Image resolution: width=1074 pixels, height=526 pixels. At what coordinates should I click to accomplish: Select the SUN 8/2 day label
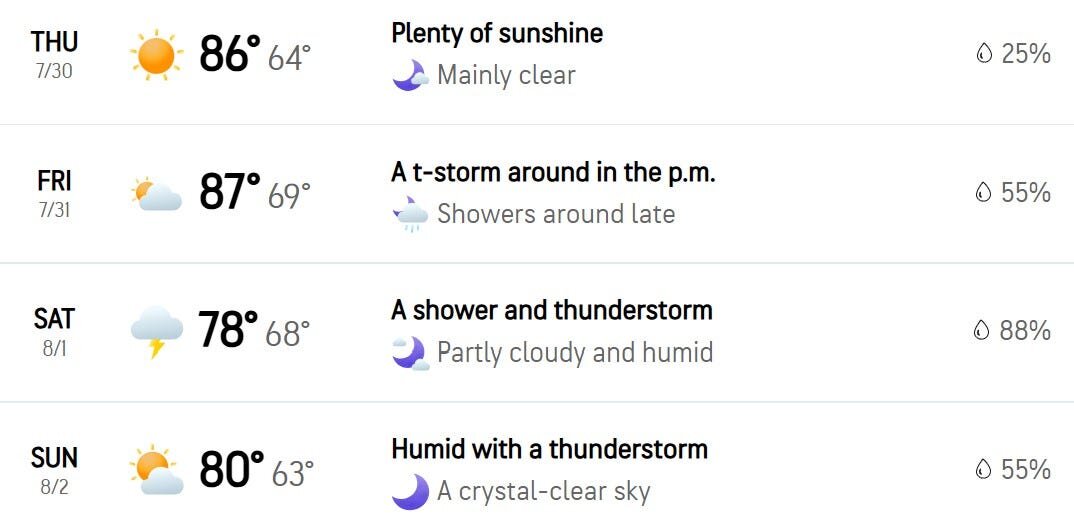(x=54, y=471)
